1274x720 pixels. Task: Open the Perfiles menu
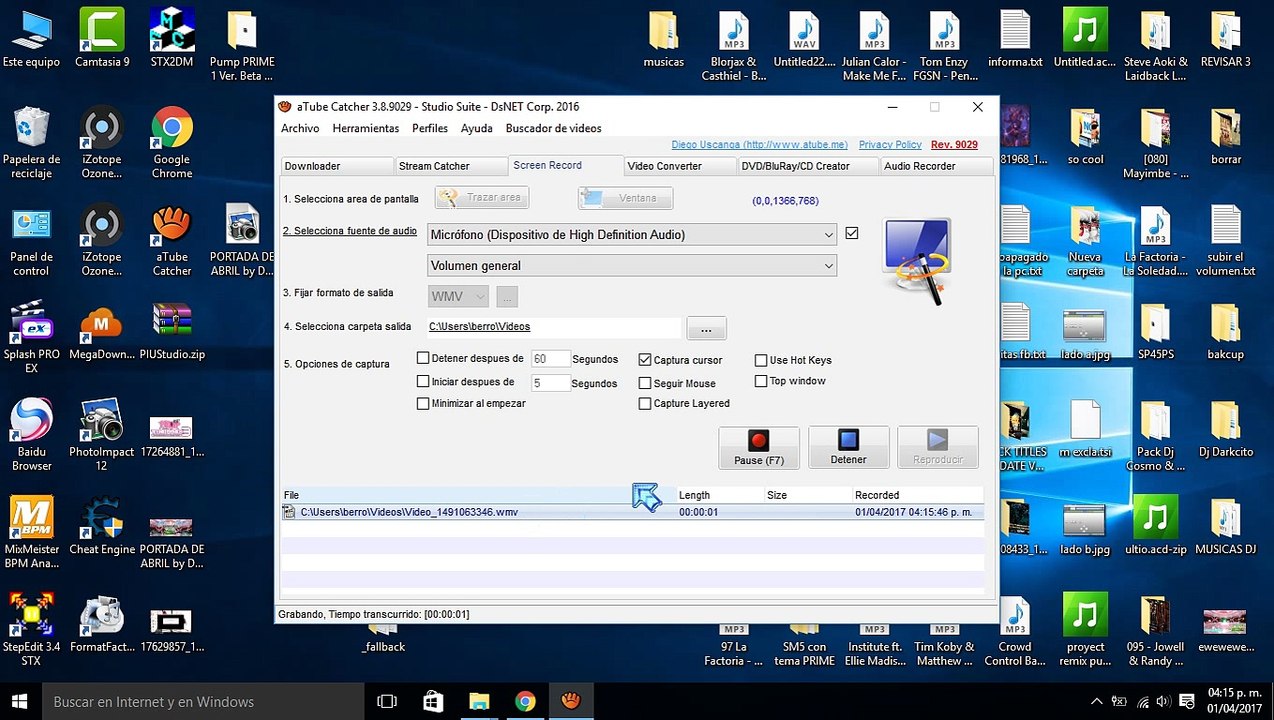(x=430, y=128)
